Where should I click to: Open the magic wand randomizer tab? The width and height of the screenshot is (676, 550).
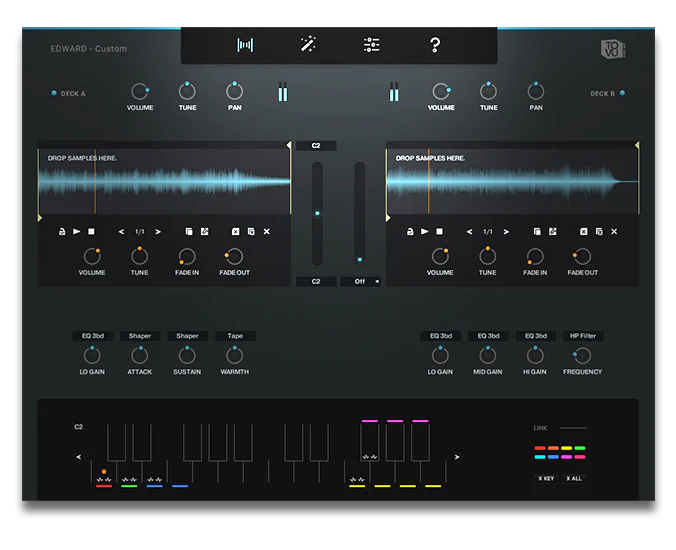(x=308, y=44)
